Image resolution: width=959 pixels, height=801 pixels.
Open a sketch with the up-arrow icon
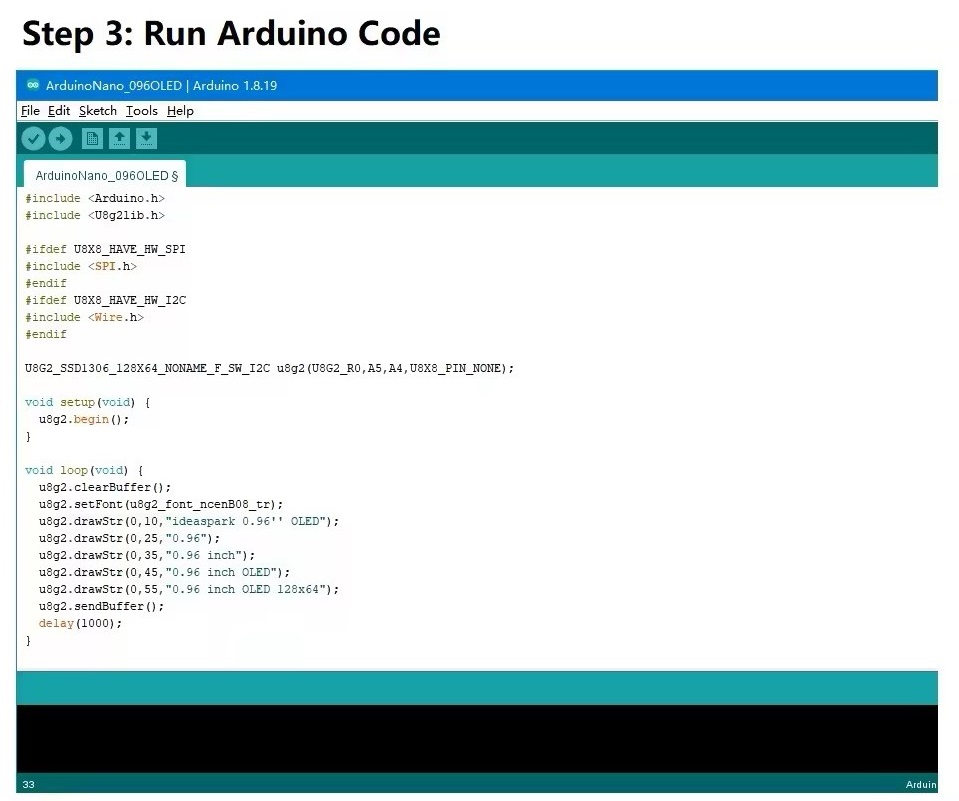119,139
